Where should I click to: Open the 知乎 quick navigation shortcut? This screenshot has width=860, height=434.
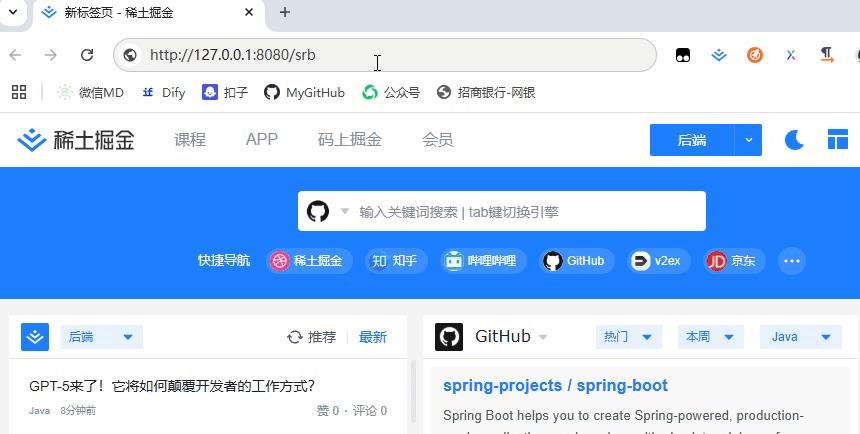[396, 261]
